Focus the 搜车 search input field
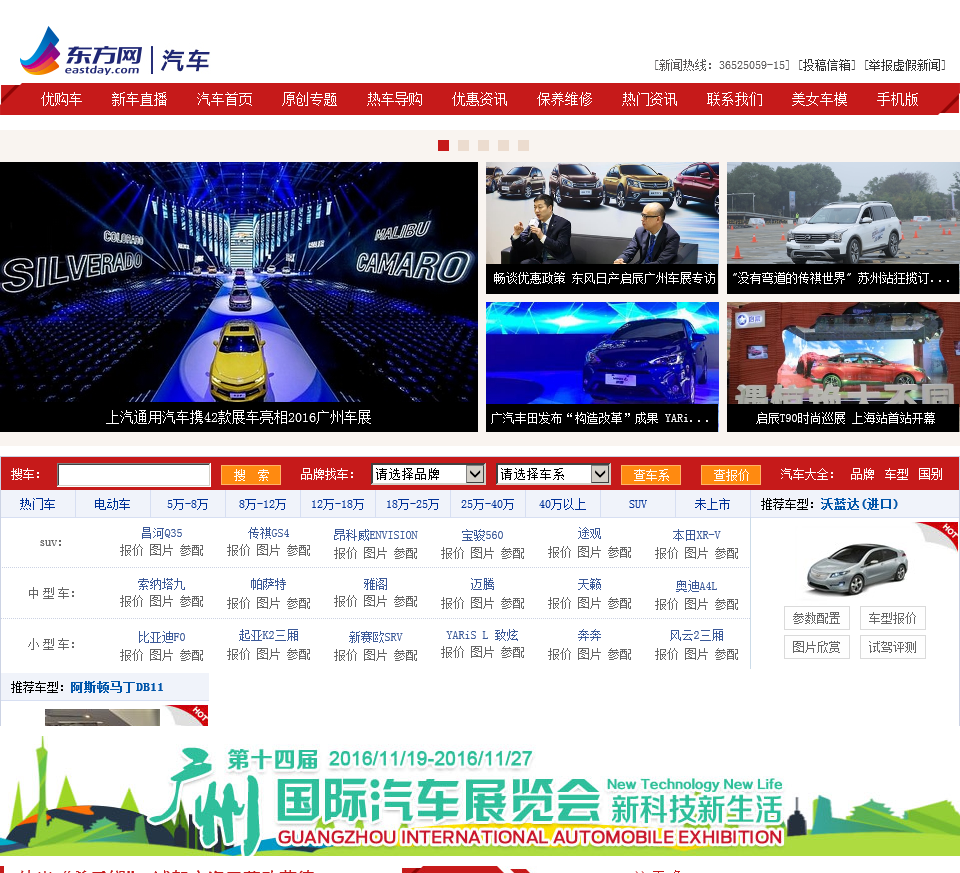The width and height of the screenshot is (960, 873). pyautogui.click(x=134, y=474)
